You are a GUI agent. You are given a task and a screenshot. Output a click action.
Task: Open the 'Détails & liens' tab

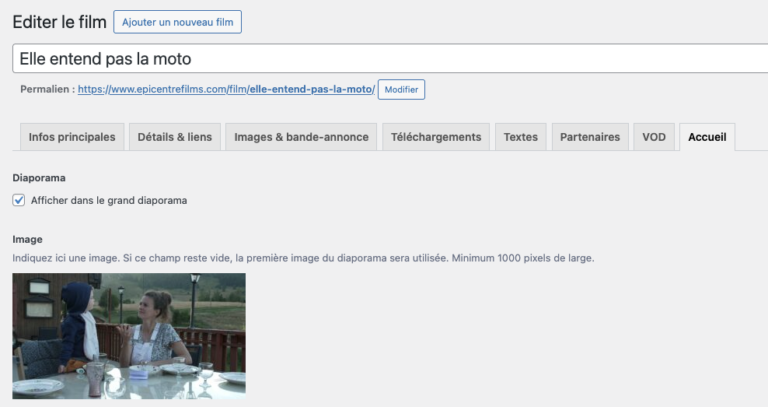coord(175,137)
